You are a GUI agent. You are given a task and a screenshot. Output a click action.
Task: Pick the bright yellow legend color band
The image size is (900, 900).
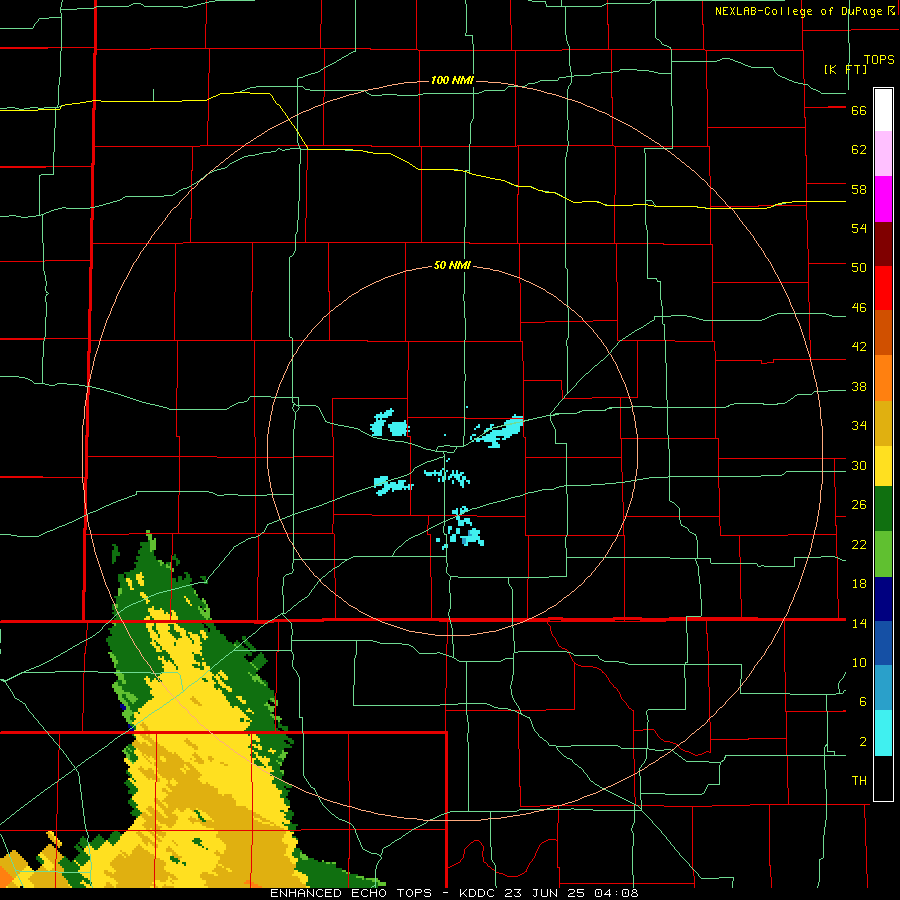pos(883,466)
